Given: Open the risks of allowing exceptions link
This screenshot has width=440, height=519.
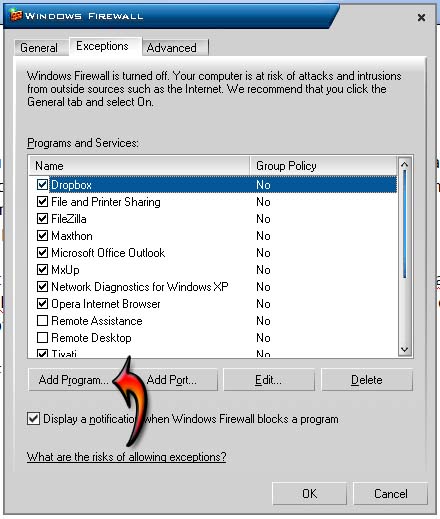Looking at the screenshot, I should [x=126, y=457].
